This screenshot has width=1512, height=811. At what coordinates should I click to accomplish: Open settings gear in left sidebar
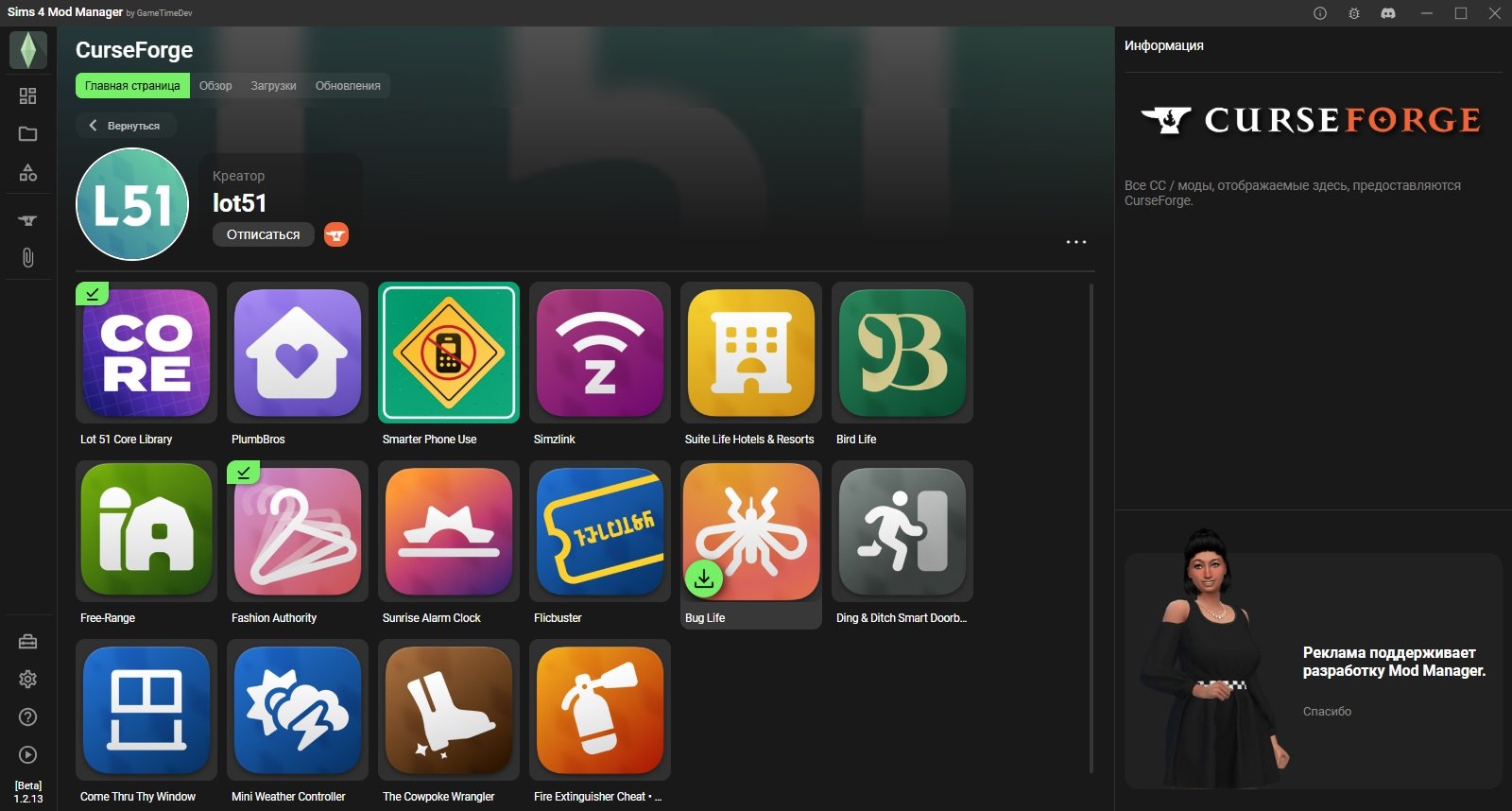tap(27, 680)
